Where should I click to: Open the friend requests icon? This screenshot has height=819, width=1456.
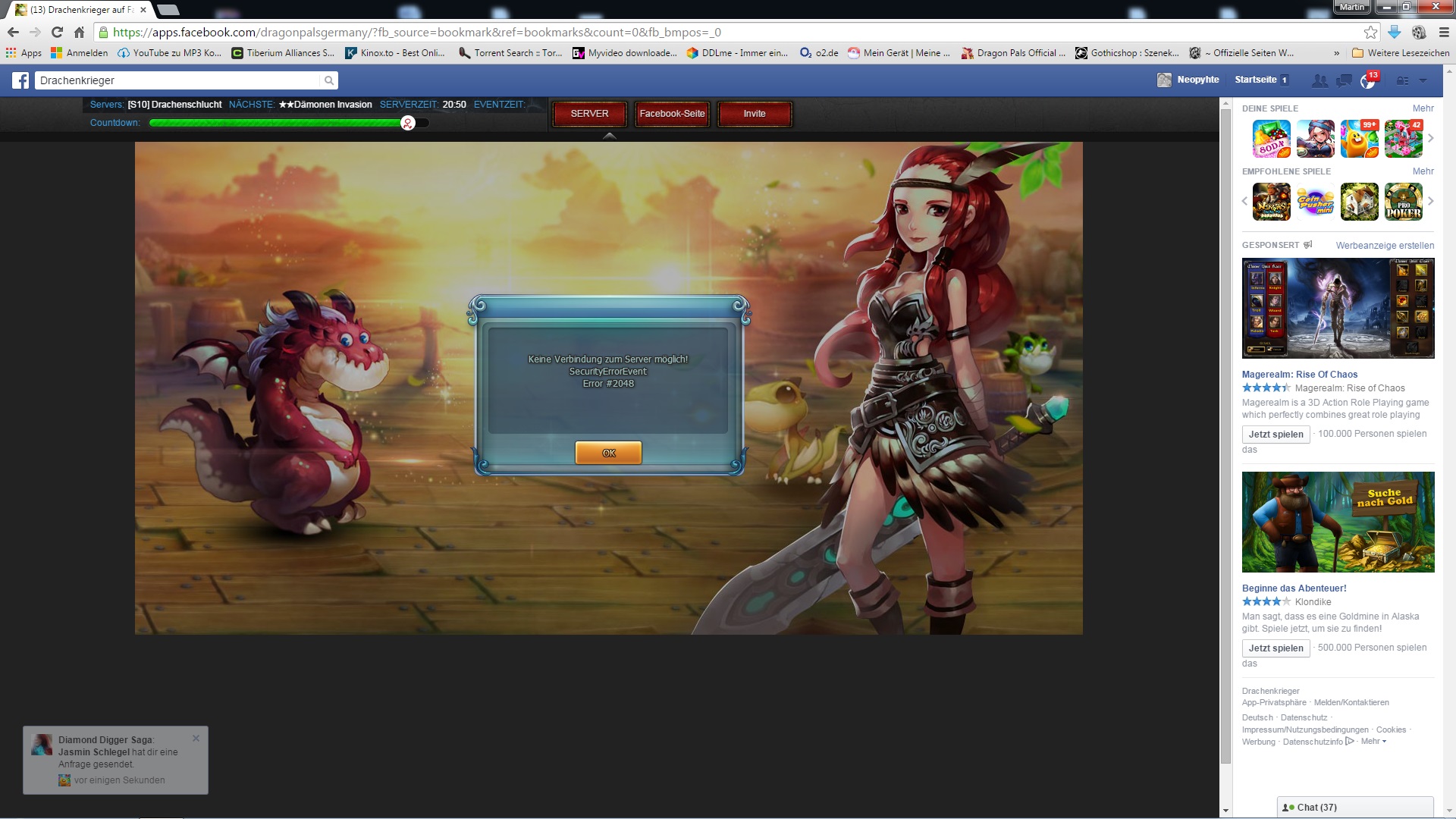click(1319, 80)
